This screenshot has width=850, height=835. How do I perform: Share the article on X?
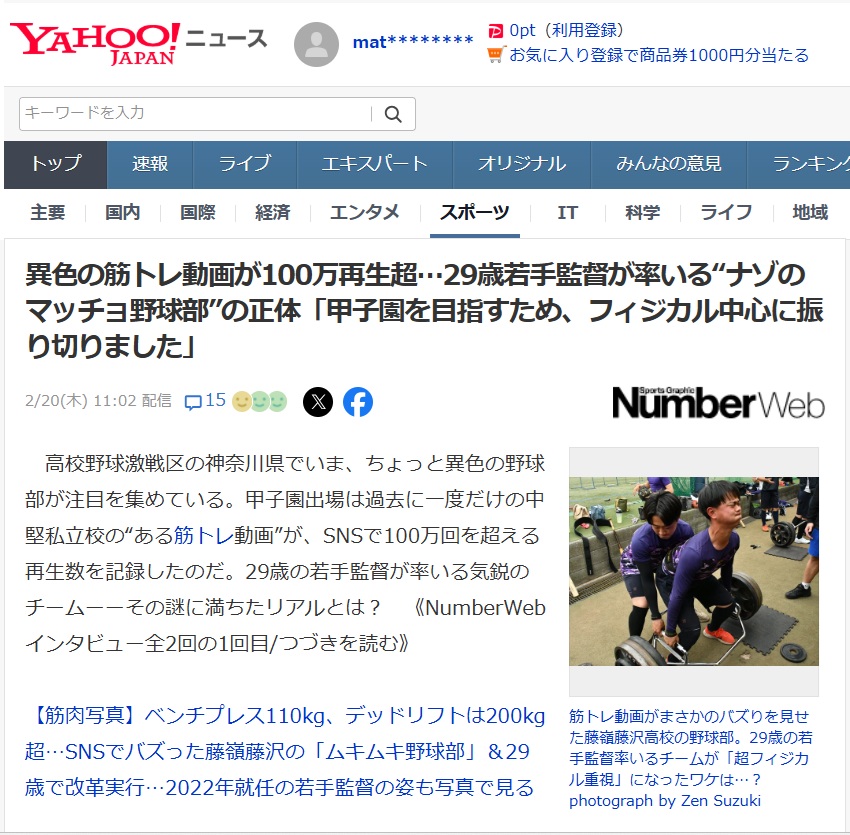(318, 402)
